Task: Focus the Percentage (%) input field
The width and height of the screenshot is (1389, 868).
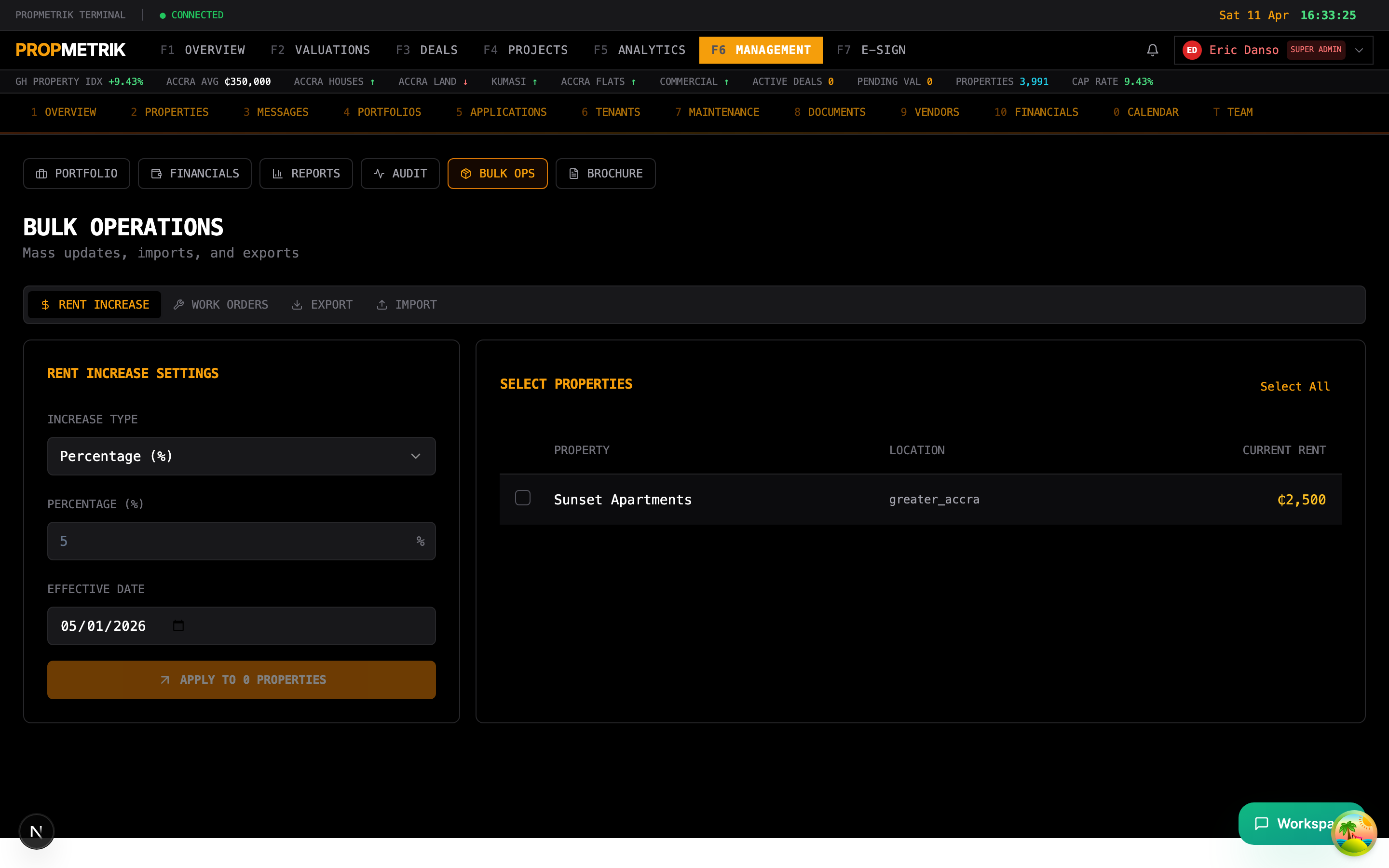Action: tap(241, 541)
